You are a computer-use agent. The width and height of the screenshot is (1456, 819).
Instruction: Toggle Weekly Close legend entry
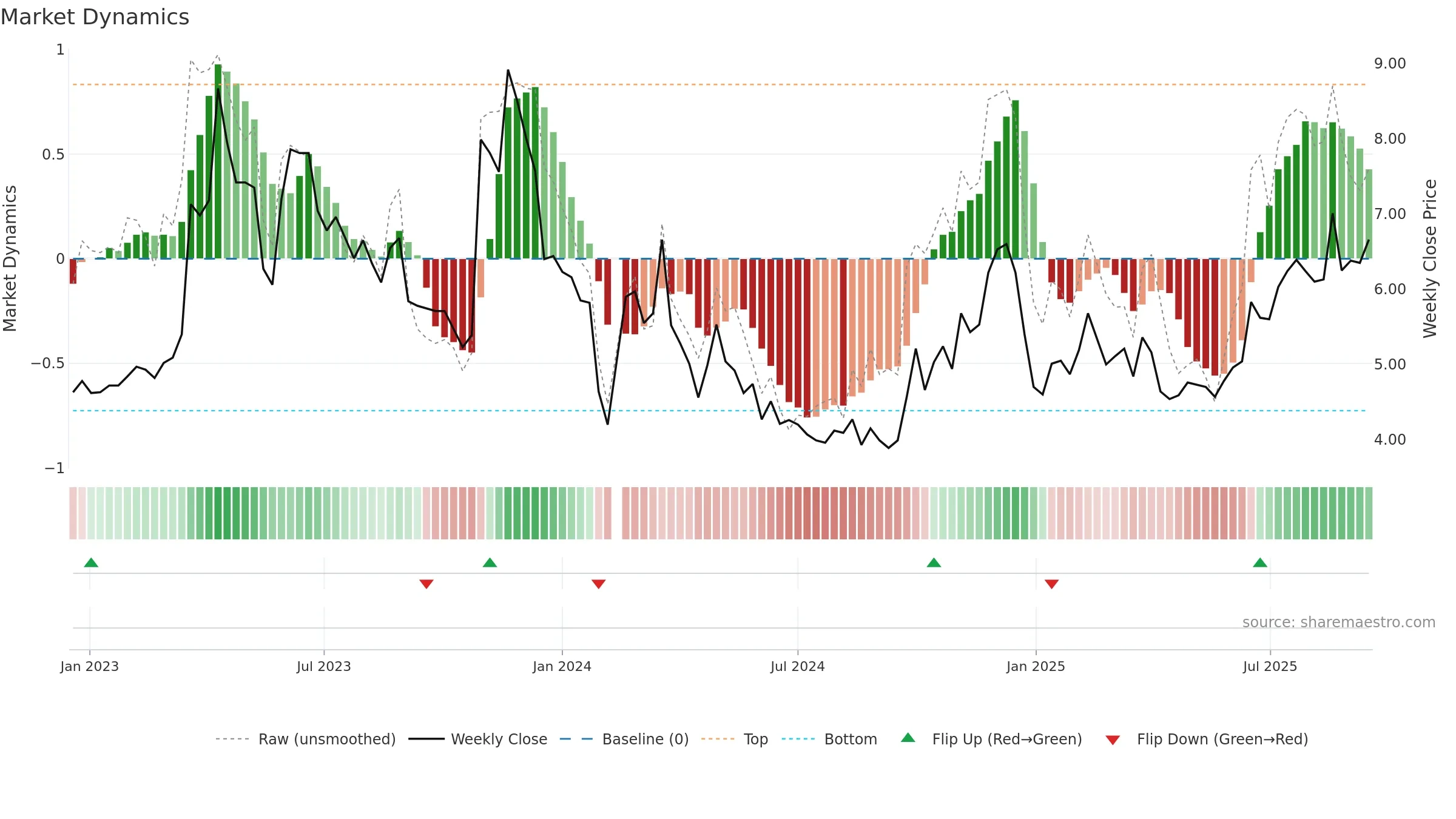pyautogui.click(x=478, y=739)
